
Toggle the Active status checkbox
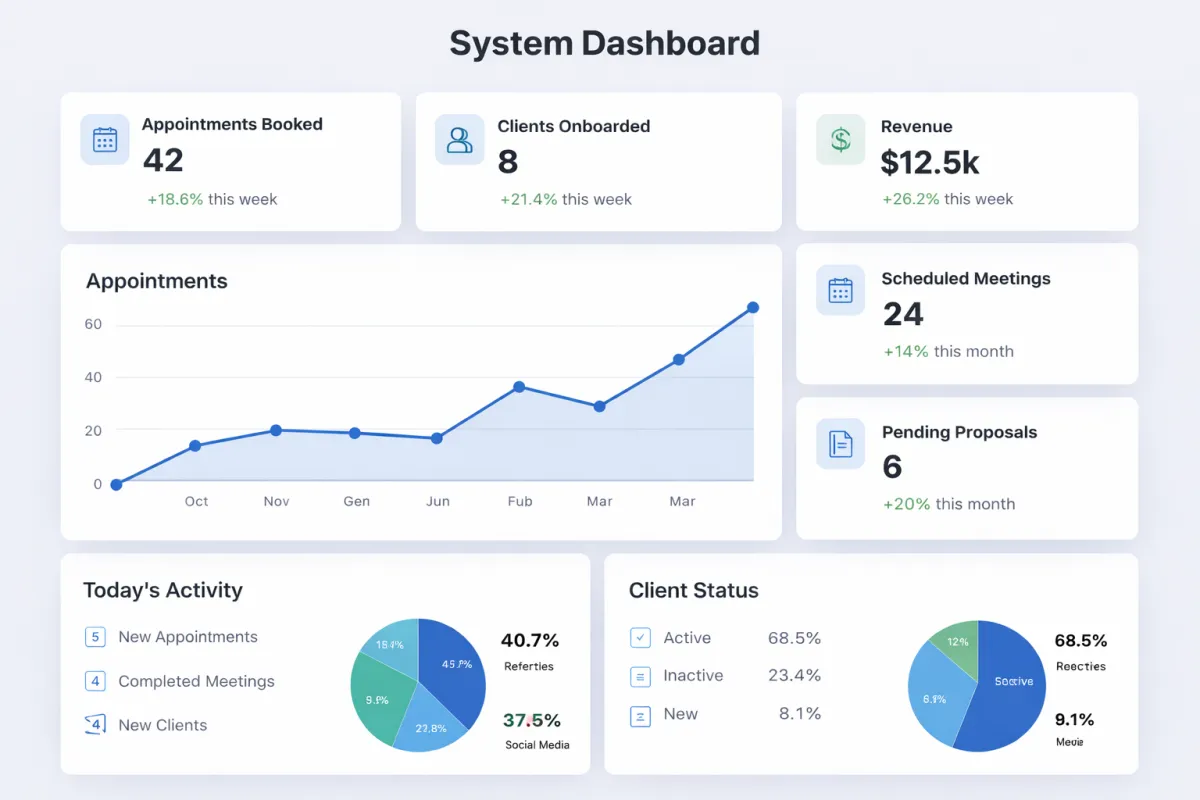[x=640, y=638]
